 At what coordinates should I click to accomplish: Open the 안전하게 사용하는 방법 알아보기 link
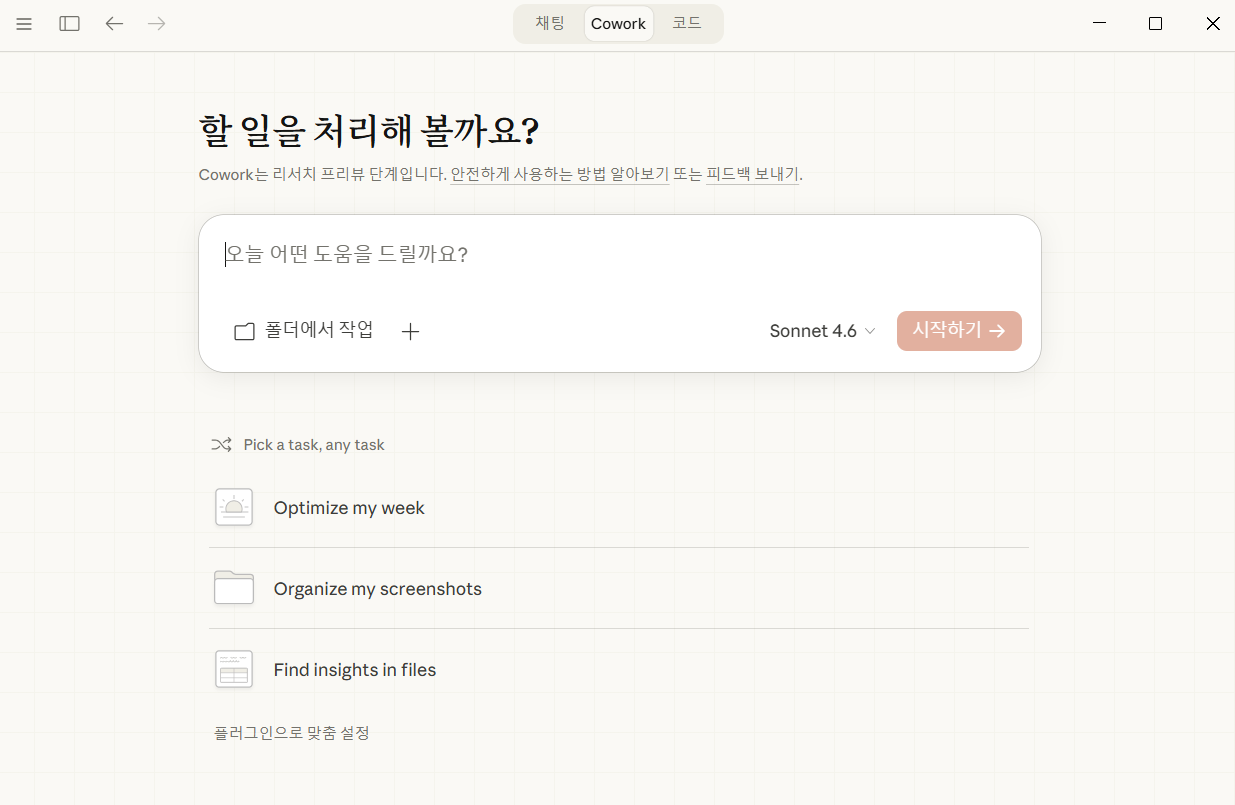pos(559,175)
